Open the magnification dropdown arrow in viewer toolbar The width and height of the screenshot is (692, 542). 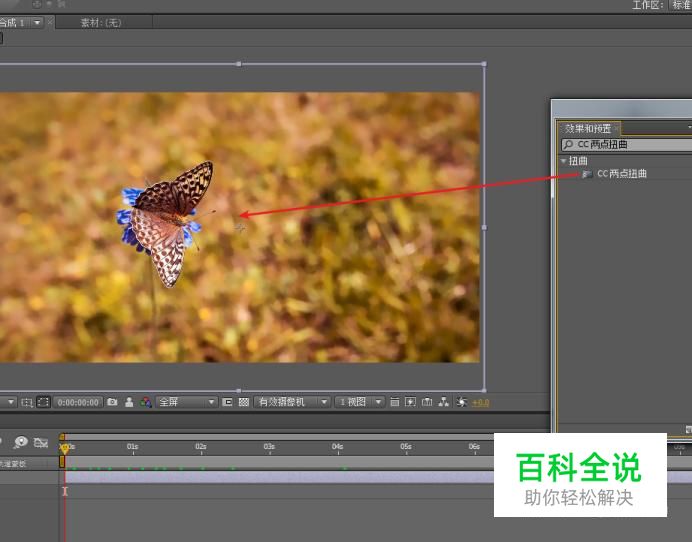(x=11, y=402)
